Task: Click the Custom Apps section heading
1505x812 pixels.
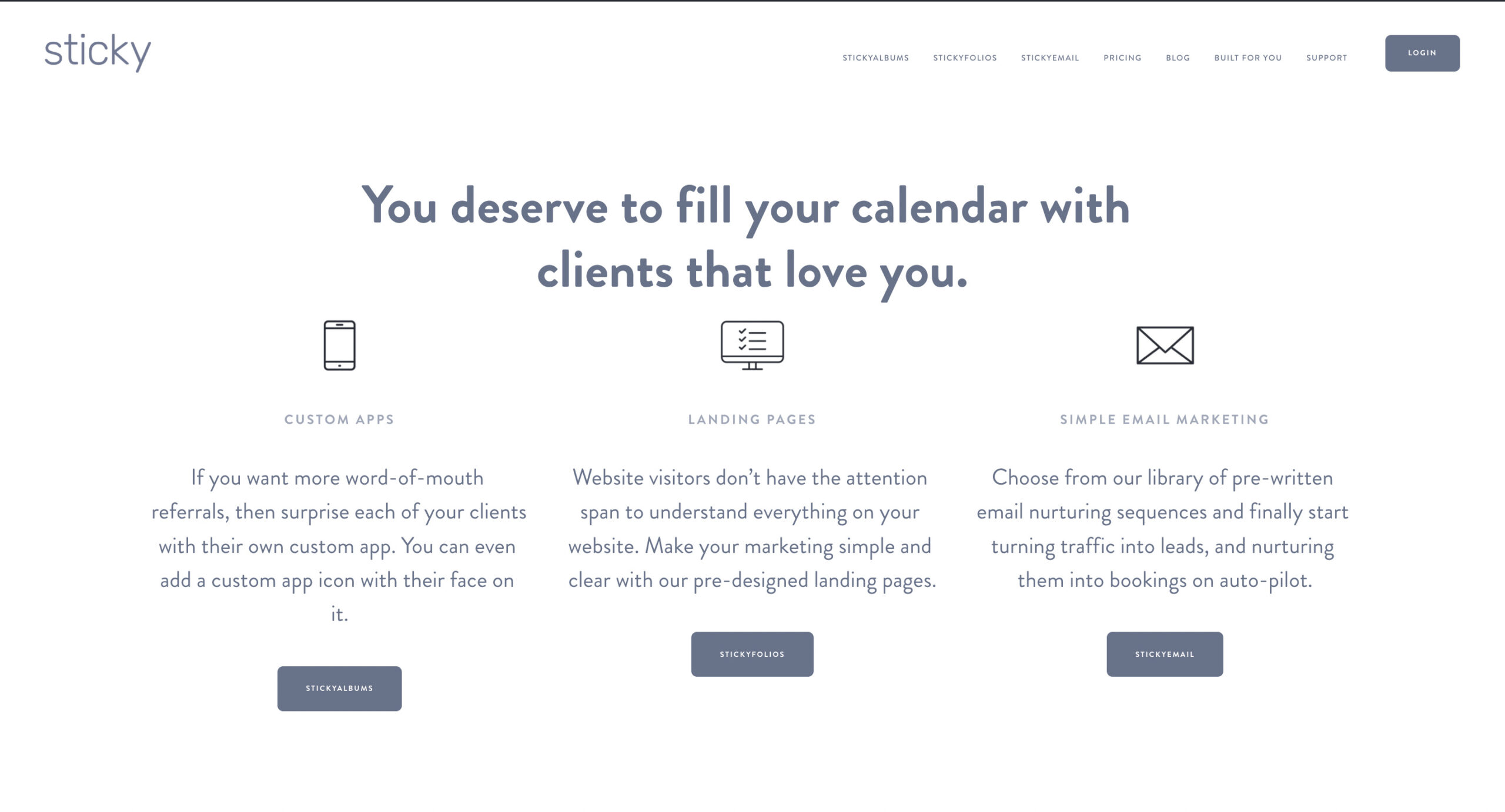Action: 340,418
